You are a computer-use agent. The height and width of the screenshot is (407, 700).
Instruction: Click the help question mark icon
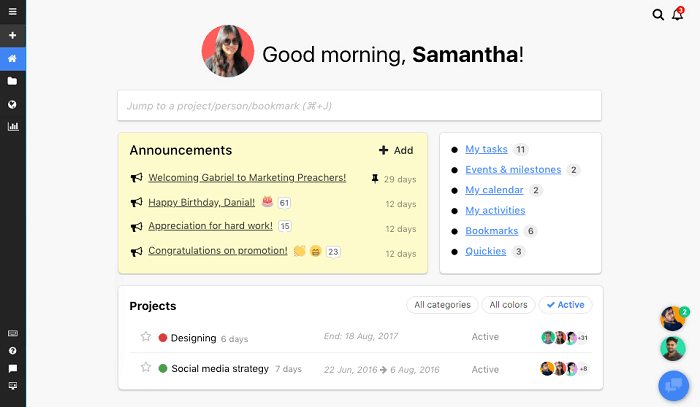[x=13, y=351]
